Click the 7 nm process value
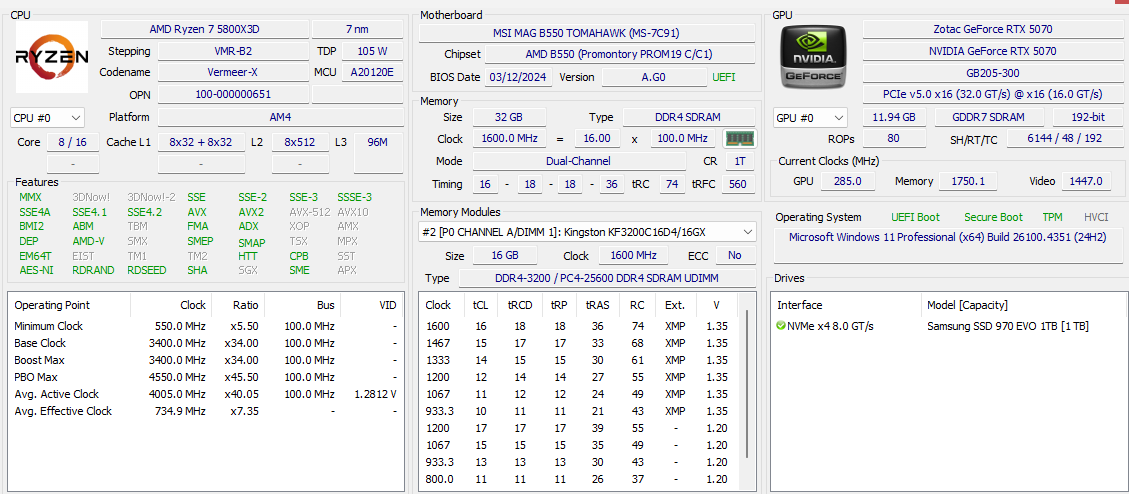Image resolution: width=1129 pixels, height=494 pixels. click(x=357, y=30)
